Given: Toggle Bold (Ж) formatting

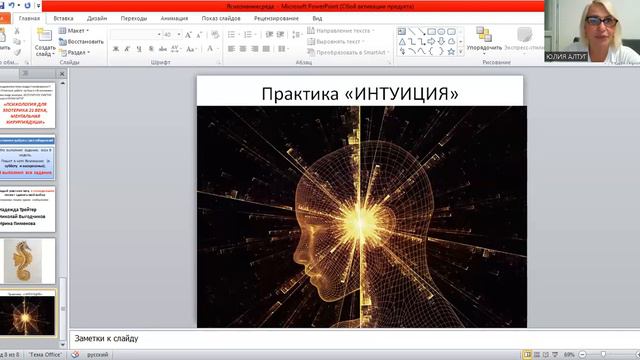Looking at the screenshot, I should click(x=116, y=49).
